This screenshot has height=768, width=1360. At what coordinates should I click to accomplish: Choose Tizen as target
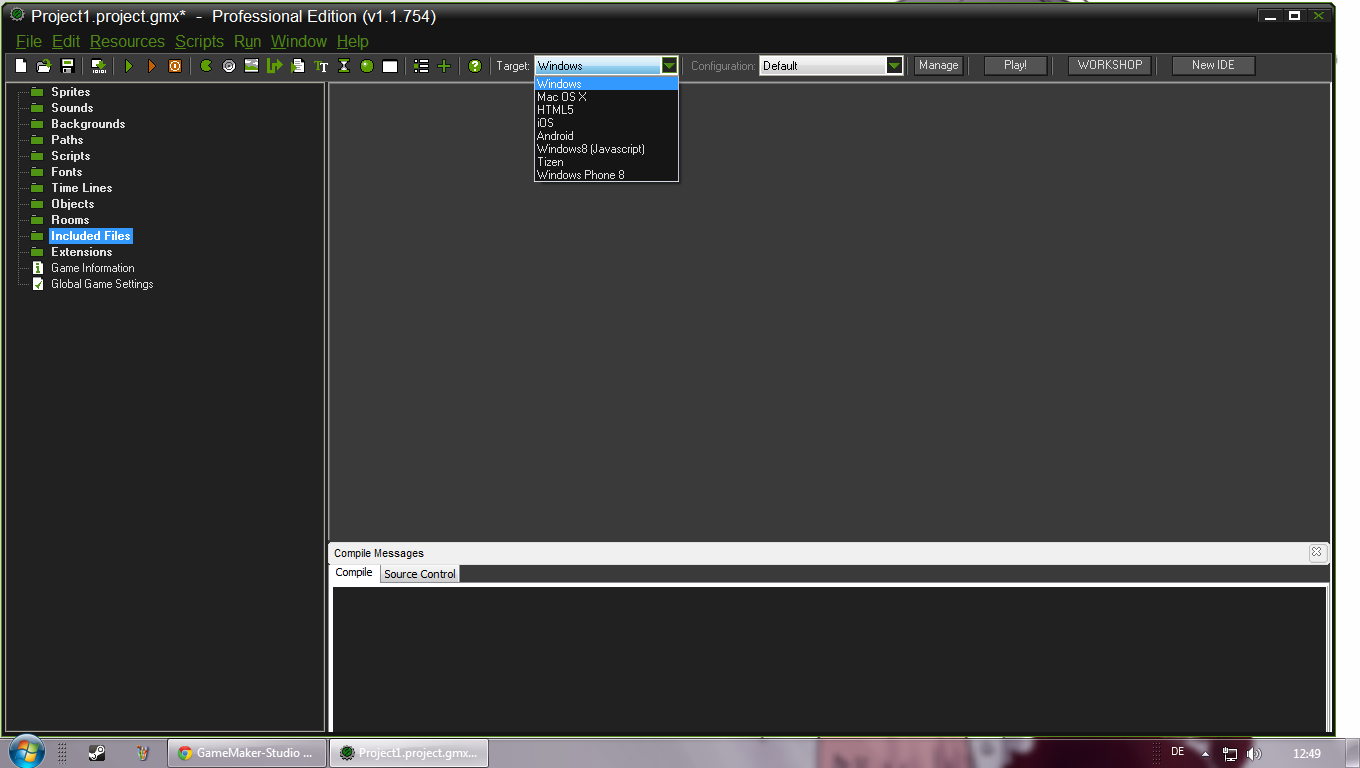(x=606, y=162)
